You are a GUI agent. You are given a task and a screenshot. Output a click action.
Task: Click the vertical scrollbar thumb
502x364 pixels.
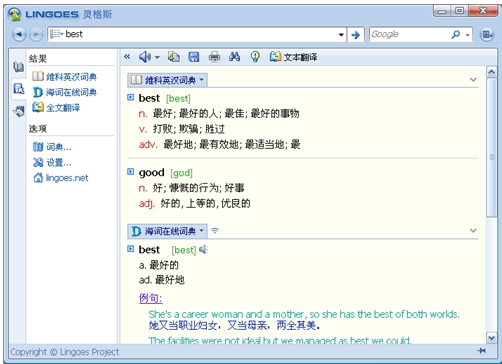click(491, 148)
